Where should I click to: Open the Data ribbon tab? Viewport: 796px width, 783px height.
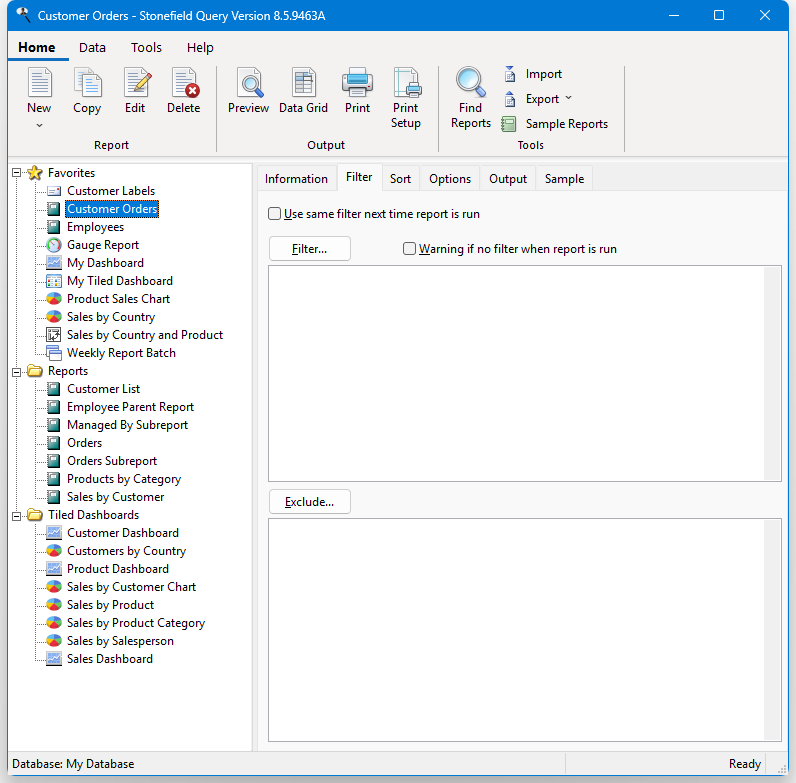click(93, 47)
